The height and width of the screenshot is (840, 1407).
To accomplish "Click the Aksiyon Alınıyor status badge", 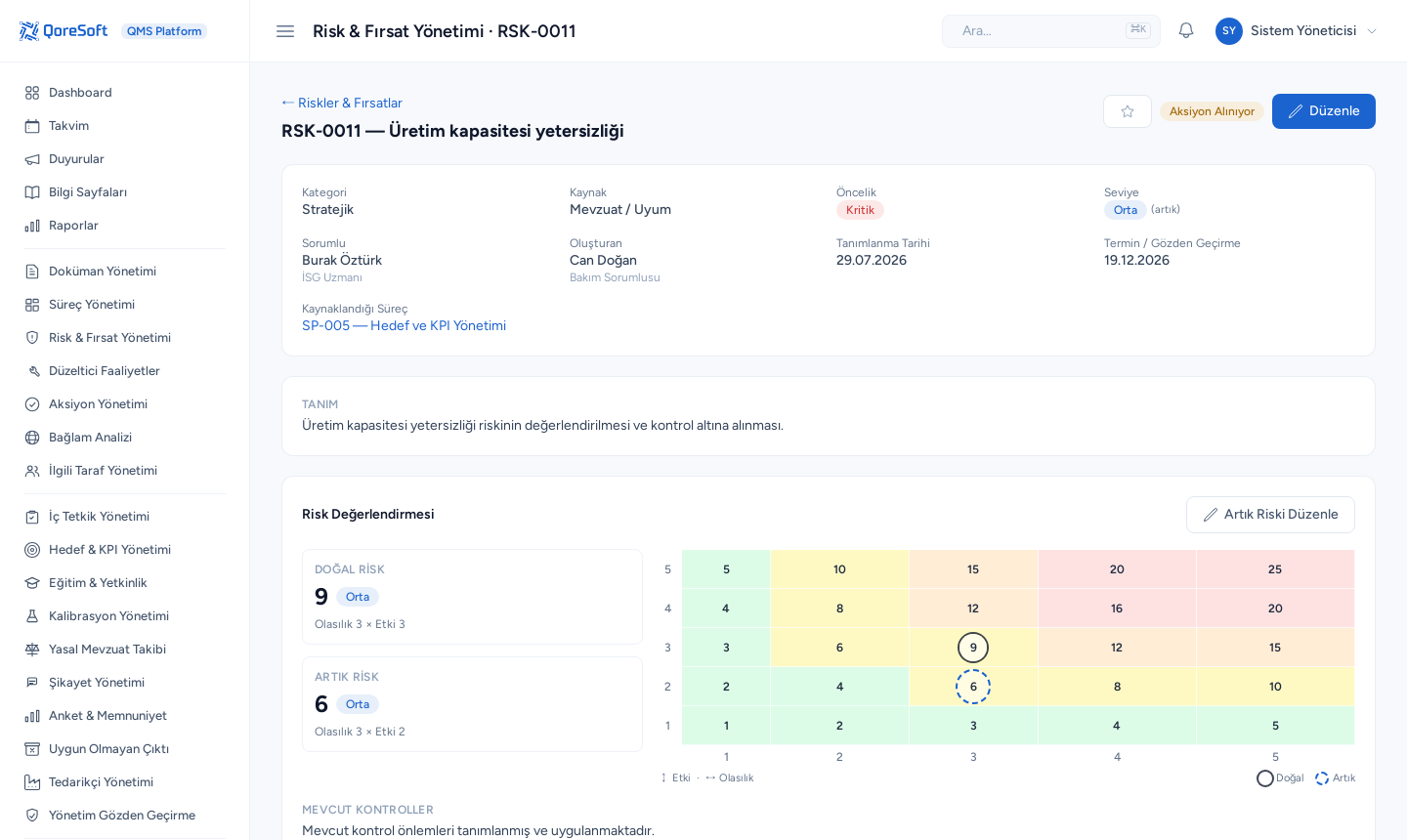I will [1212, 111].
